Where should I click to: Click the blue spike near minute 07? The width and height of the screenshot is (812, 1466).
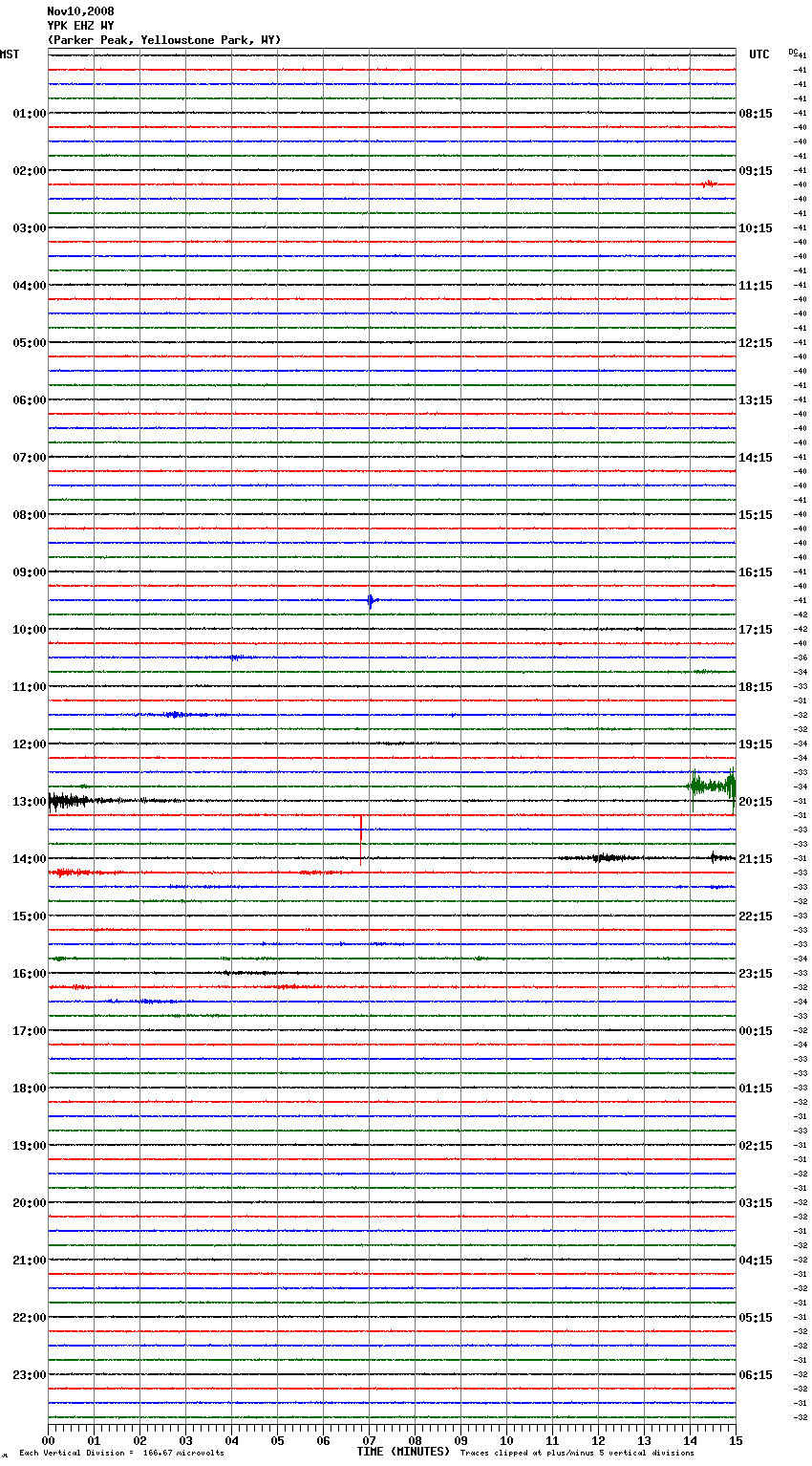coord(371,601)
